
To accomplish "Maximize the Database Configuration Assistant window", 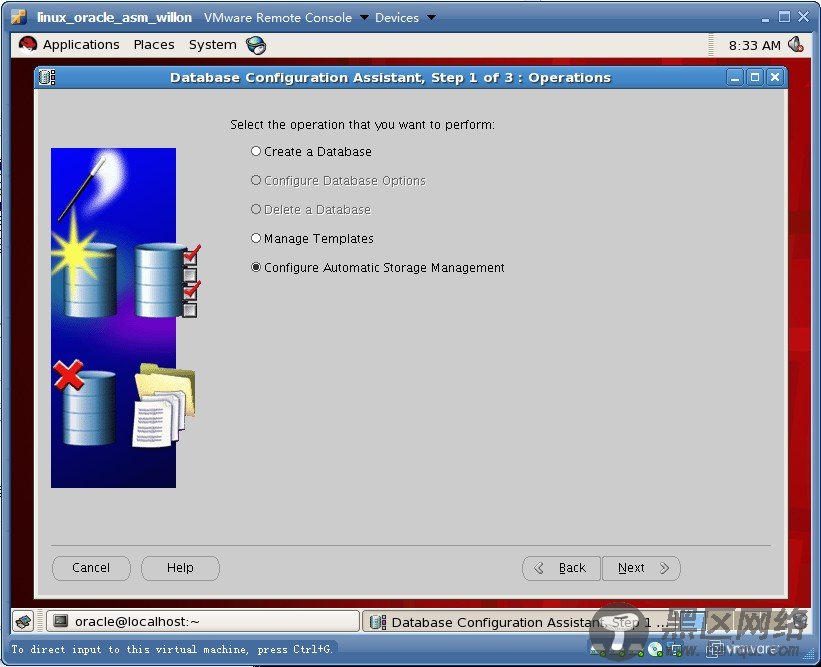I will click(x=755, y=78).
